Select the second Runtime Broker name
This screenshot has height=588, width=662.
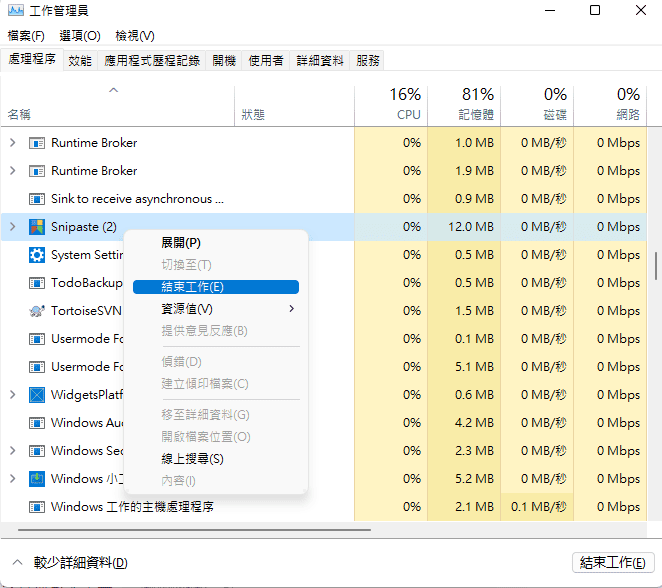click(x=94, y=171)
